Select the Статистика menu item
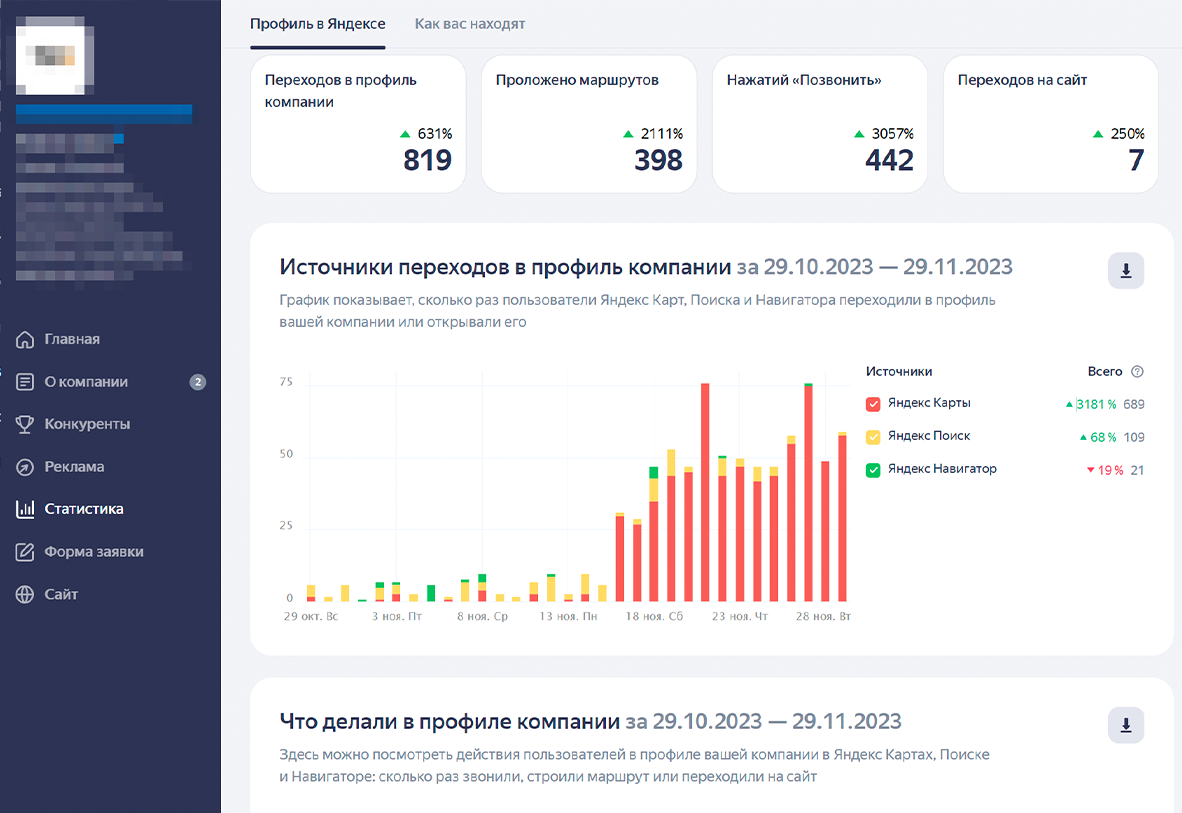 pos(84,509)
